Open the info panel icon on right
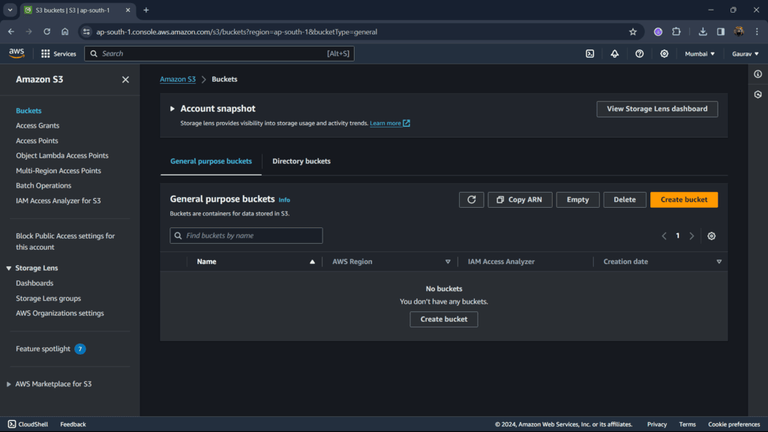Image resolution: width=768 pixels, height=432 pixels. coord(758,74)
